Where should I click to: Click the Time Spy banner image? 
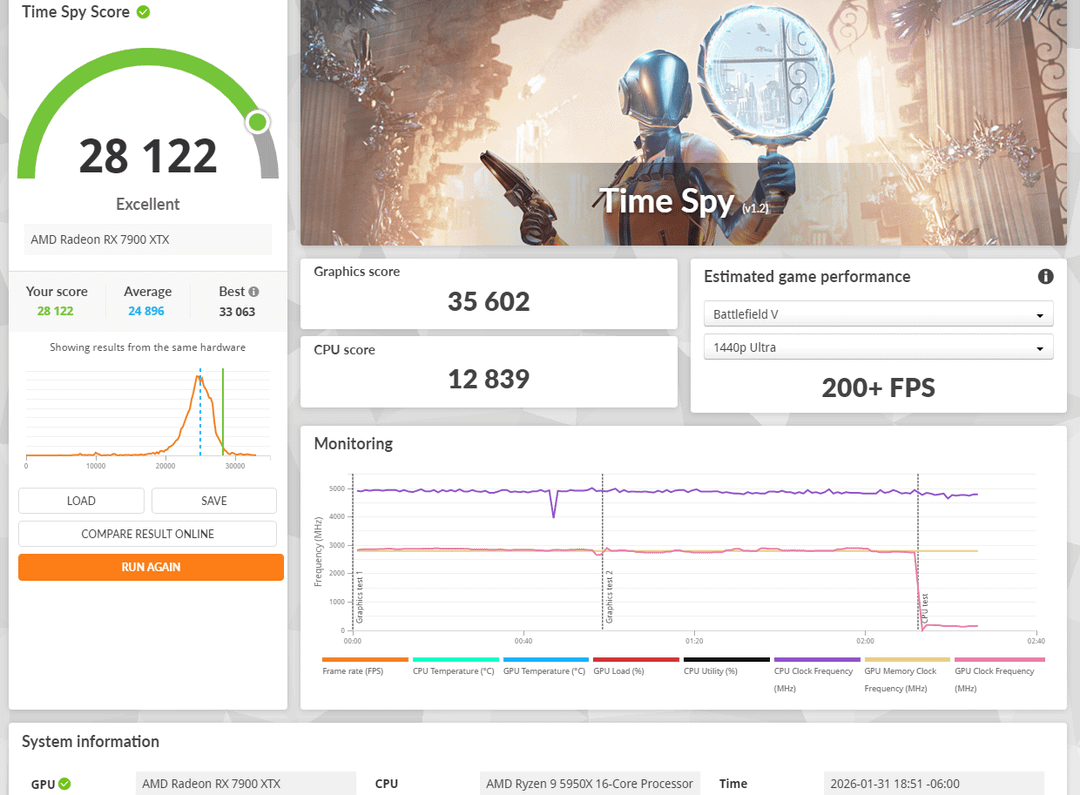coord(682,122)
